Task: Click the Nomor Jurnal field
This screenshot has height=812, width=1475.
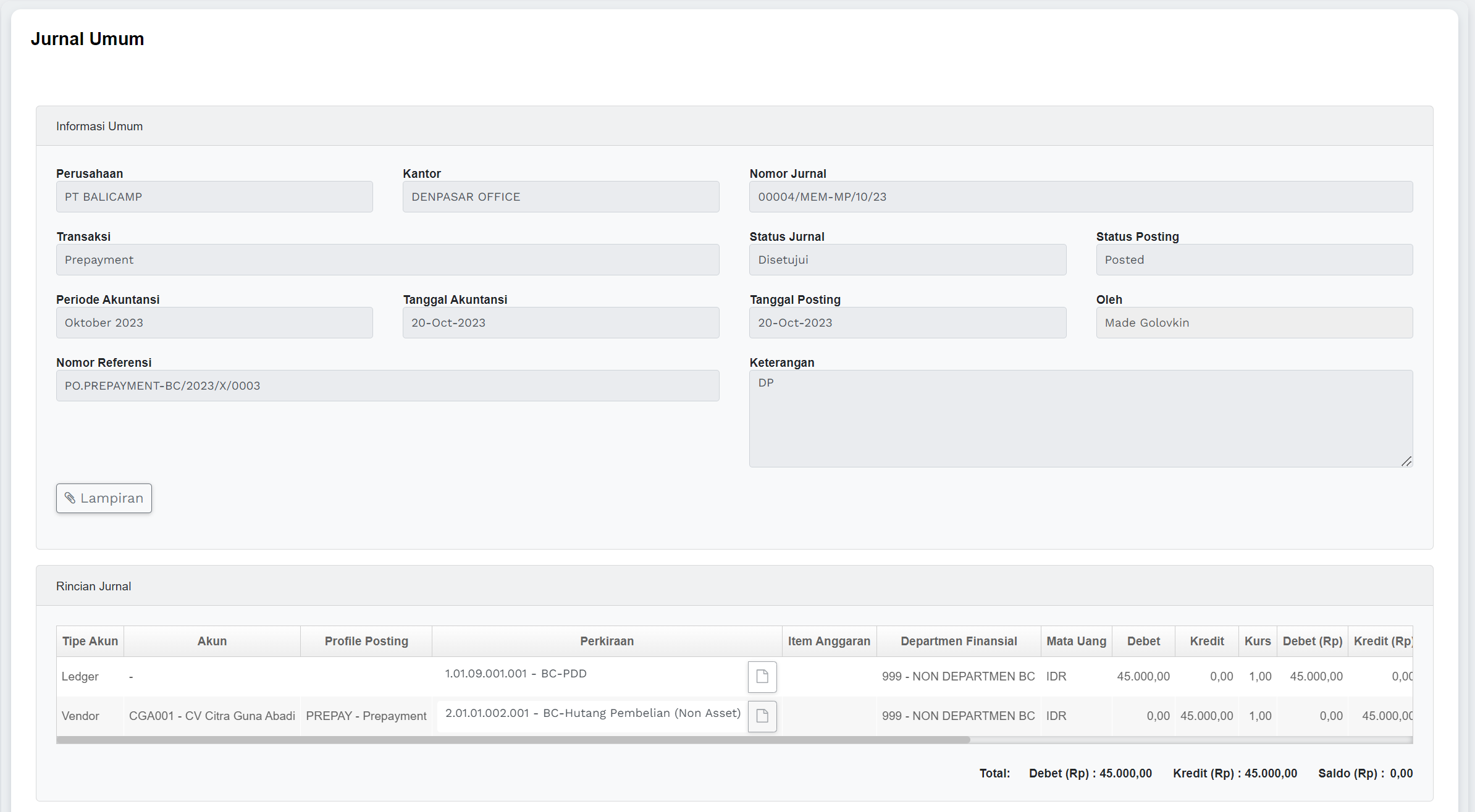Action: 1080,196
